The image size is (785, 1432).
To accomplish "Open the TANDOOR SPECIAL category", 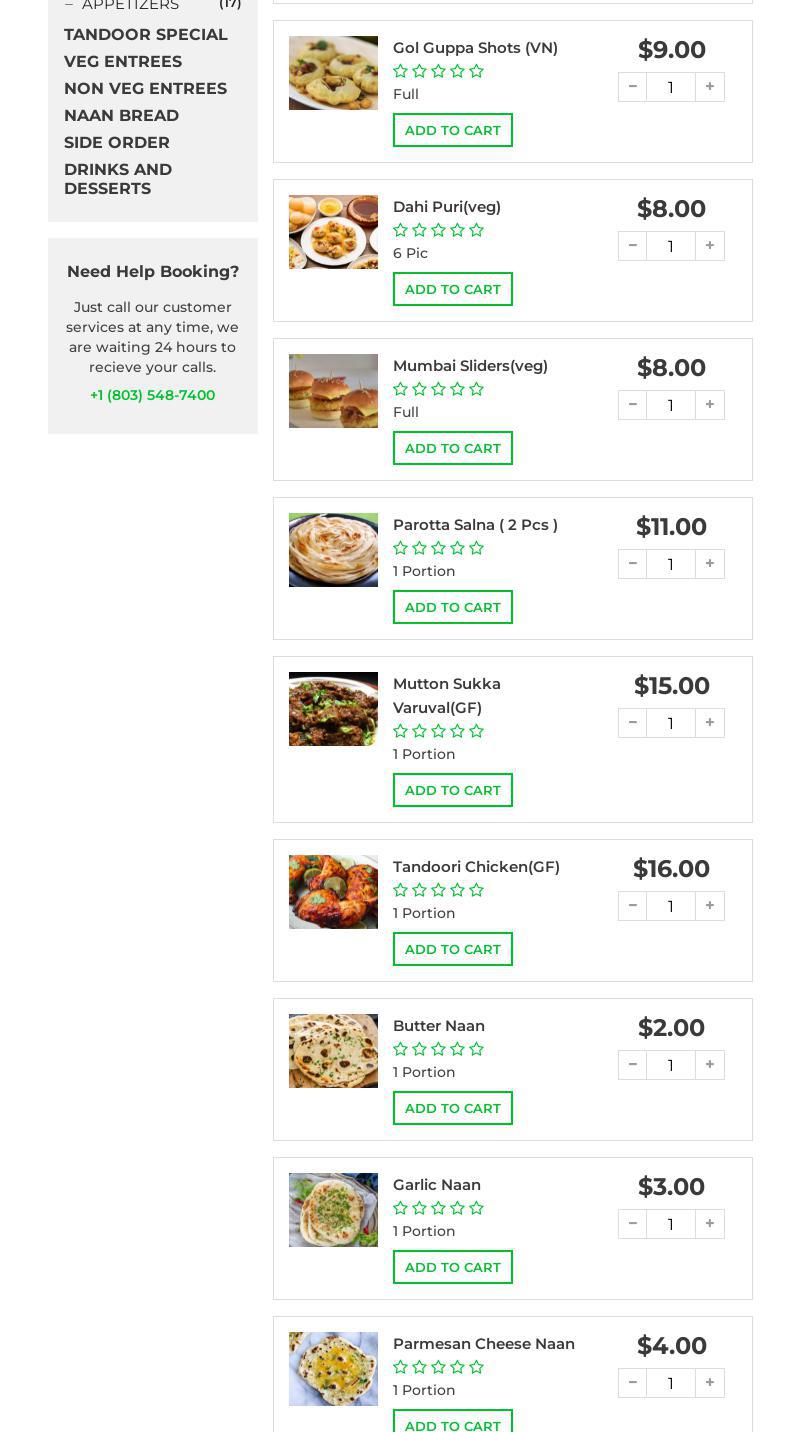I will coord(146,34).
